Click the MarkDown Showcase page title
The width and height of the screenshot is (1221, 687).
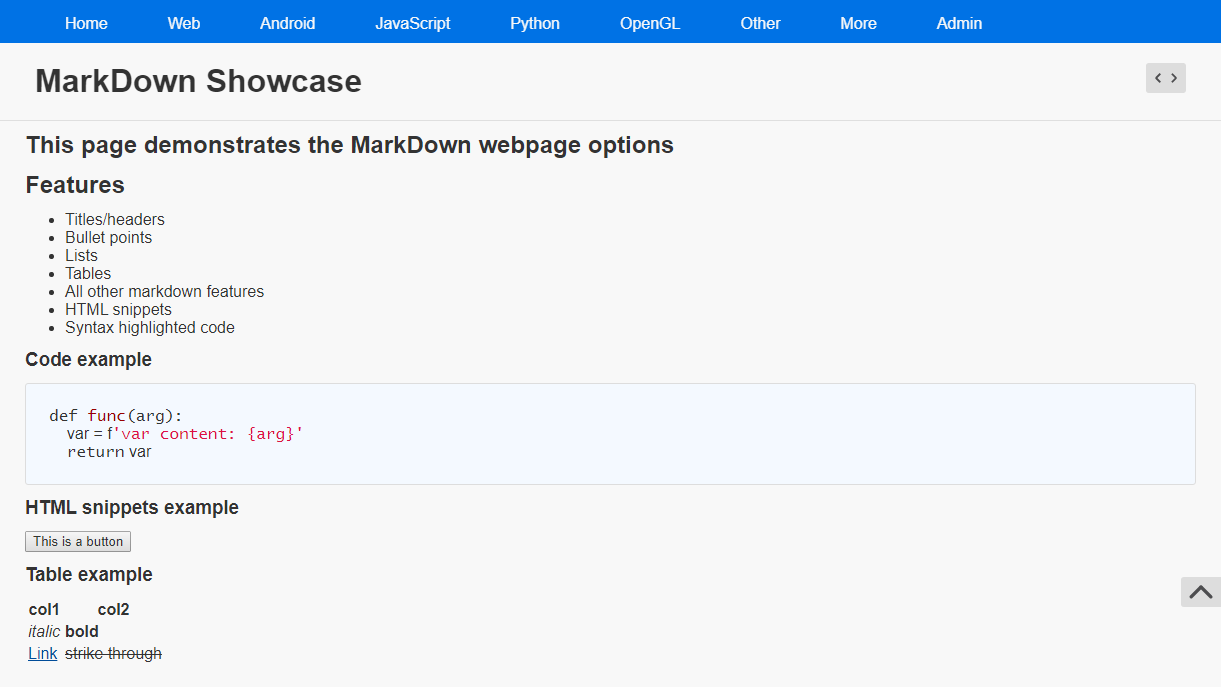tap(198, 81)
